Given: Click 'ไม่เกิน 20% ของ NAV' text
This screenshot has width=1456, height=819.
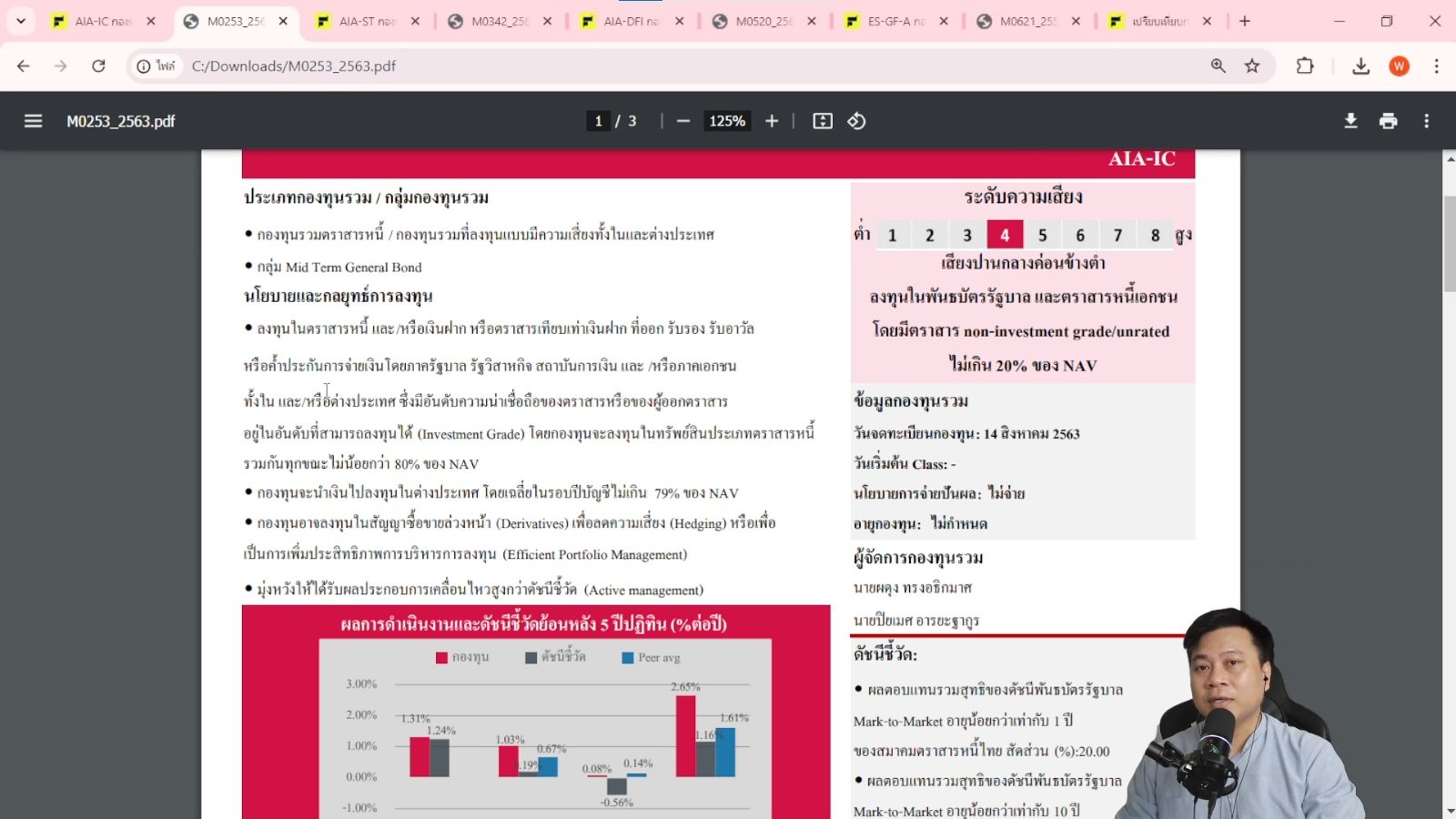Looking at the screenshot, I should click(1023, 365).
